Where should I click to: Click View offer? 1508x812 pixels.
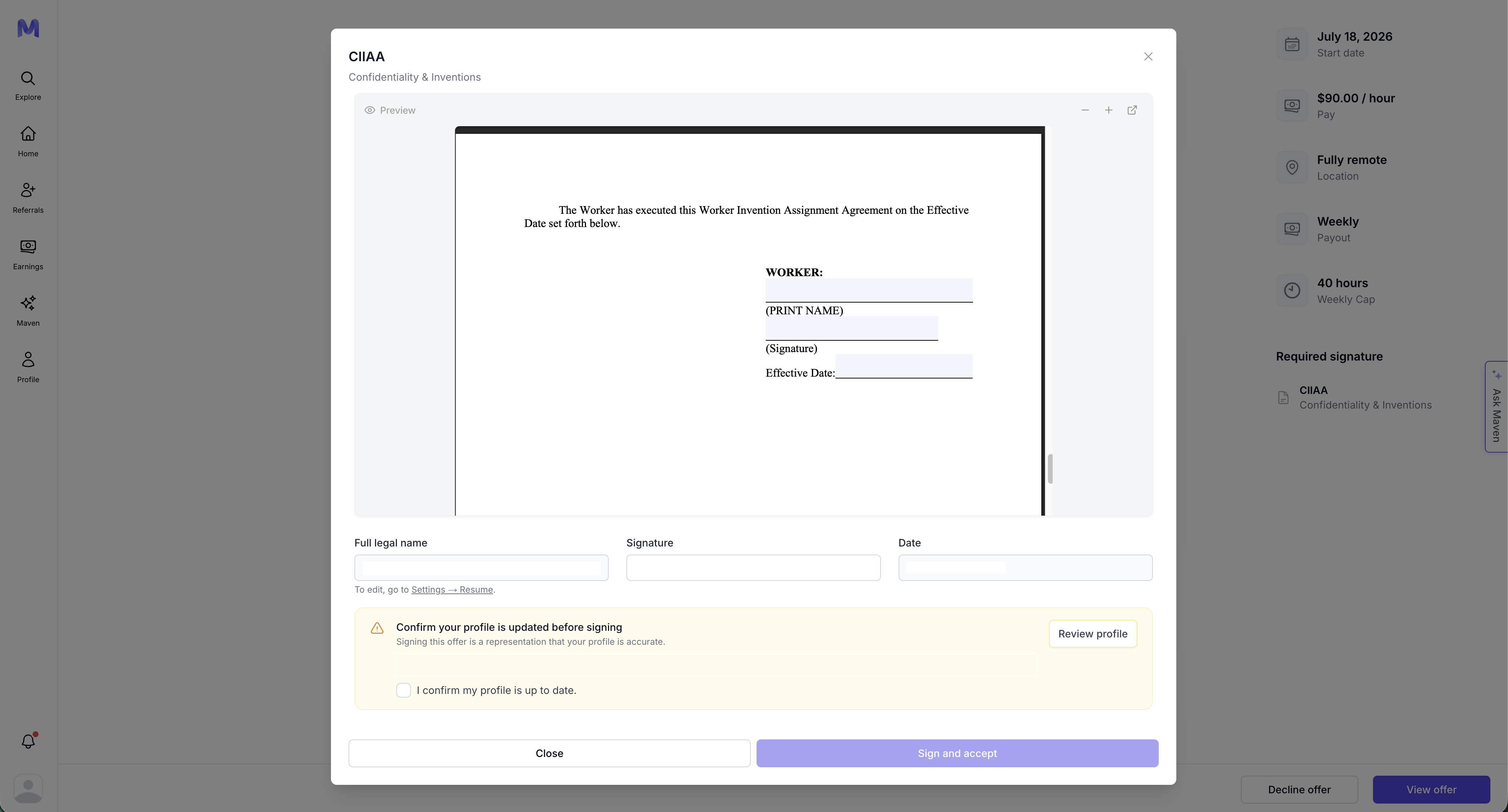click(1431, 790)
